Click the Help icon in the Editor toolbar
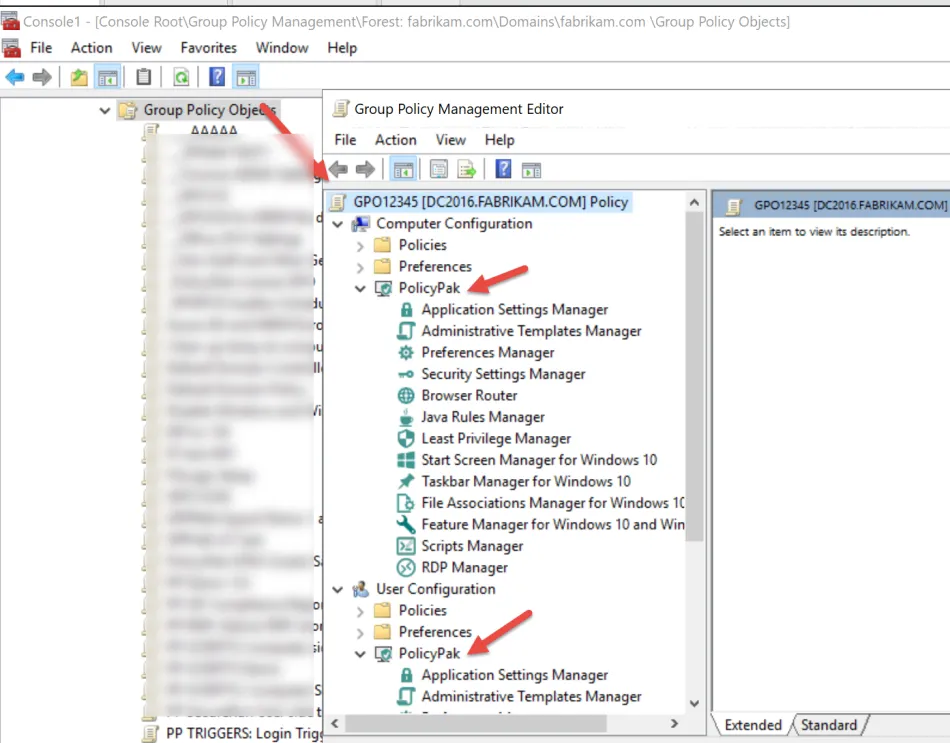950x743 pixels. pos(504,169)
